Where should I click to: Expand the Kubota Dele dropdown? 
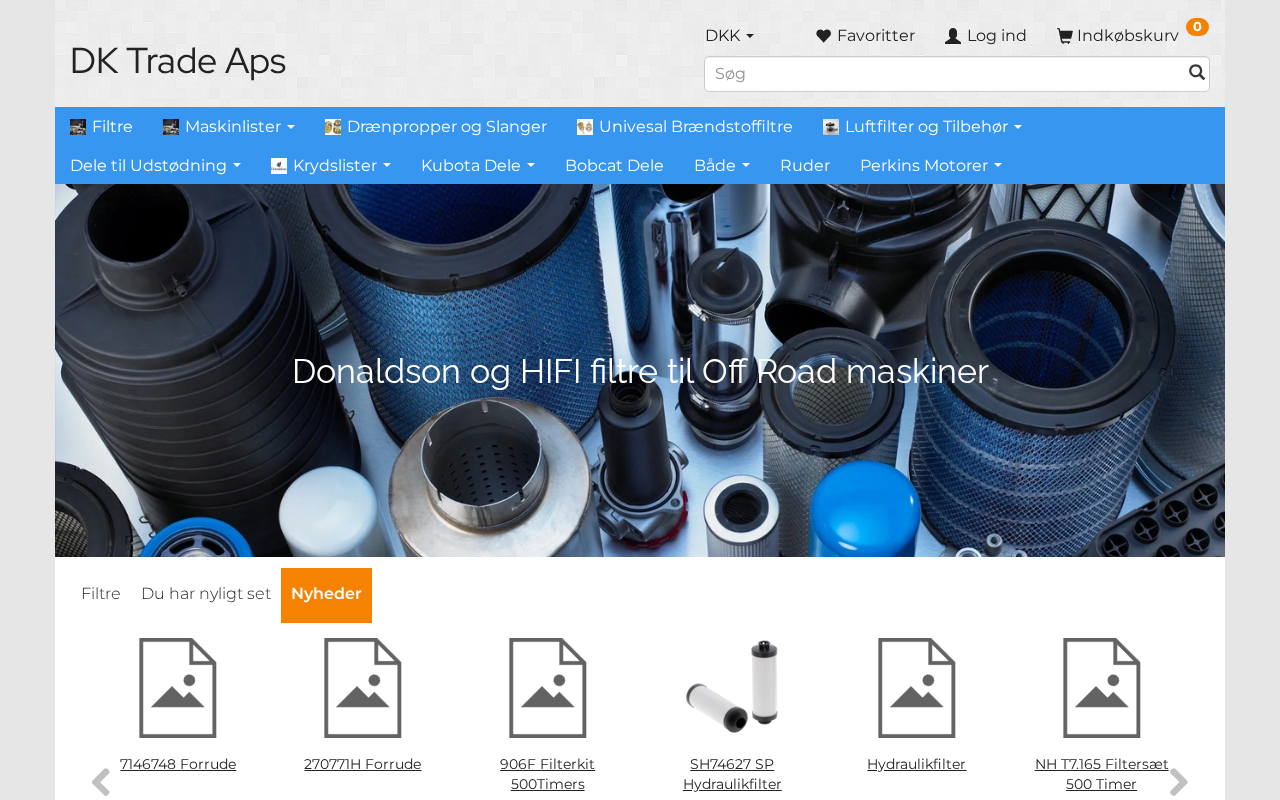click(x=478, y=166)
